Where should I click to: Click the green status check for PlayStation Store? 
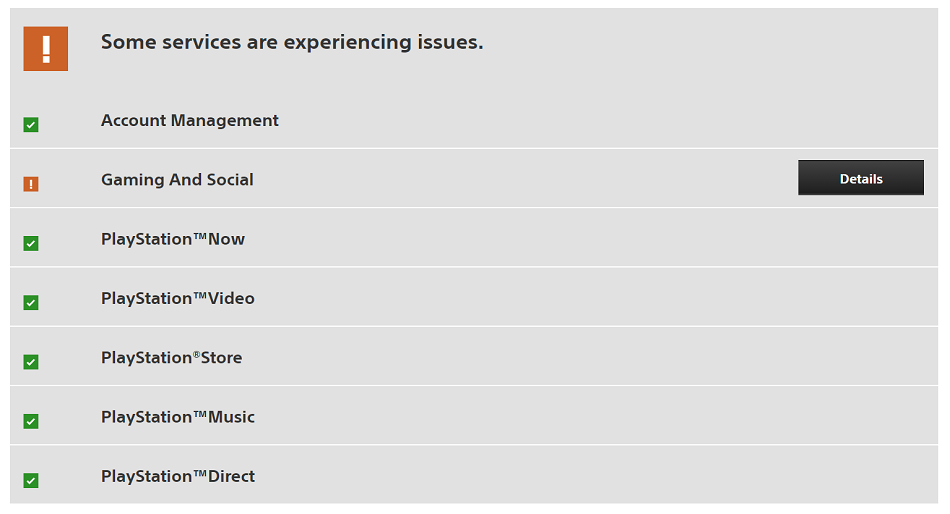[x=31, y=362]
